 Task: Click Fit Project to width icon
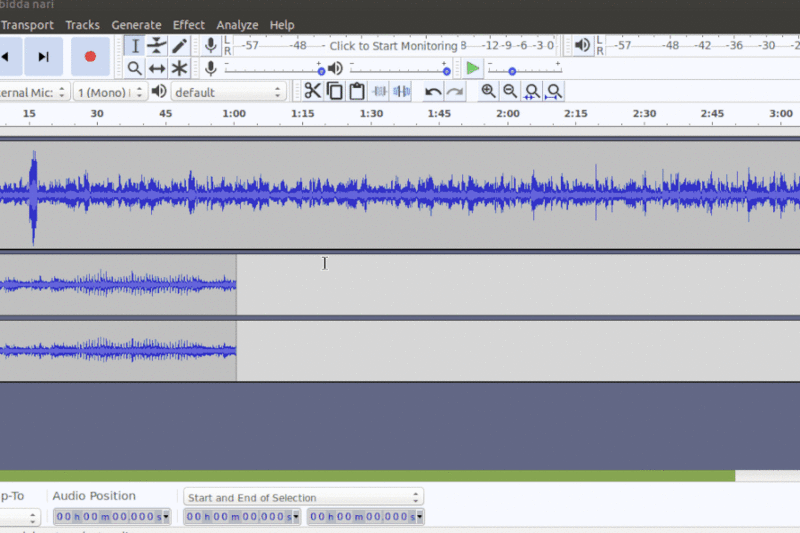[554, 91]
